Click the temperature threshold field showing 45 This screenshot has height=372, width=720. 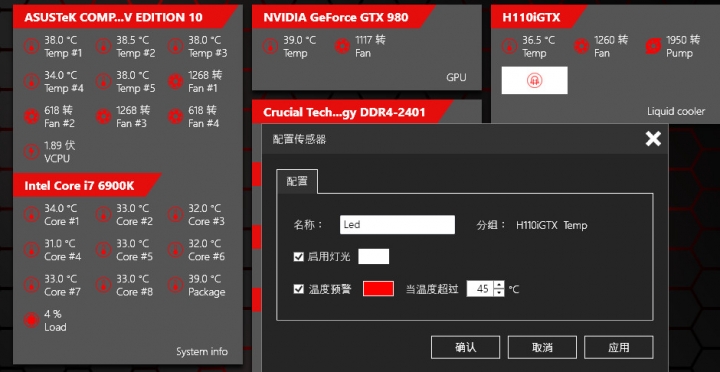(x=480, y=289)
